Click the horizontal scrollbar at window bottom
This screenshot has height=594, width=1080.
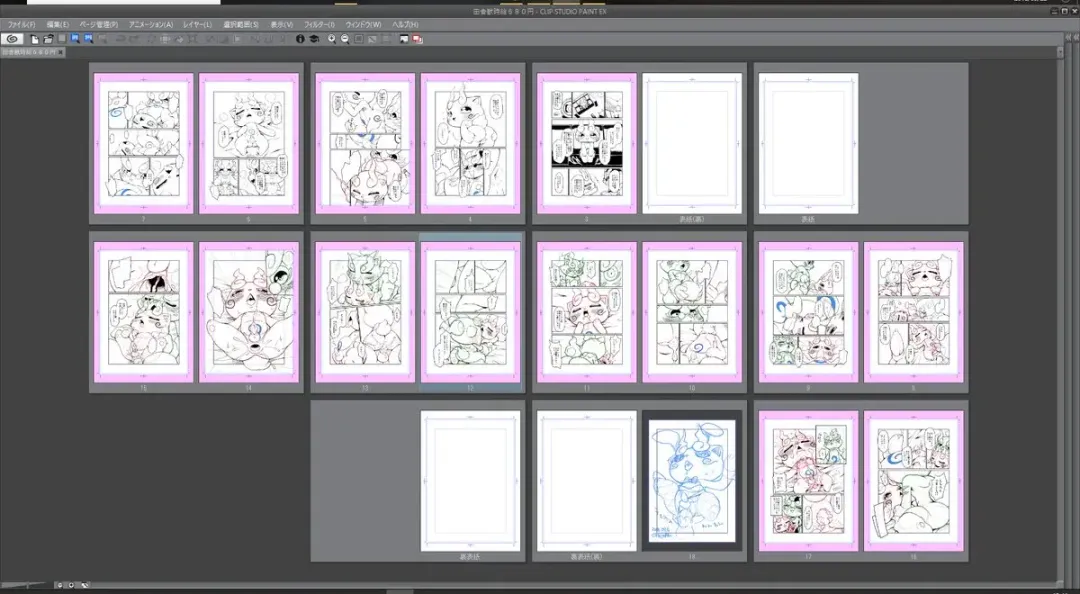(x=400, y=590)
